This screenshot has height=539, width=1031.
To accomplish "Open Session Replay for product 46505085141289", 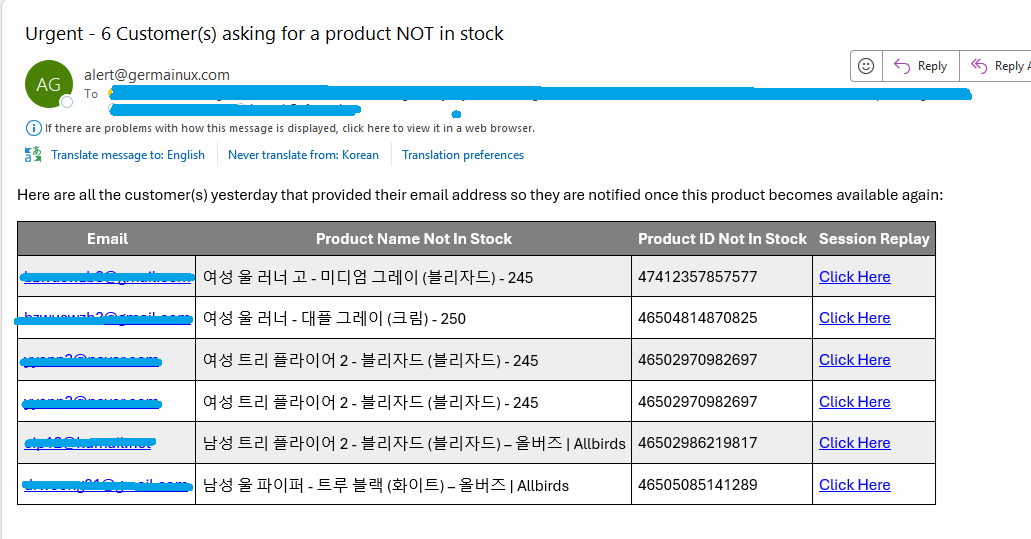I will pyautogui.click(x=854, y=485).
